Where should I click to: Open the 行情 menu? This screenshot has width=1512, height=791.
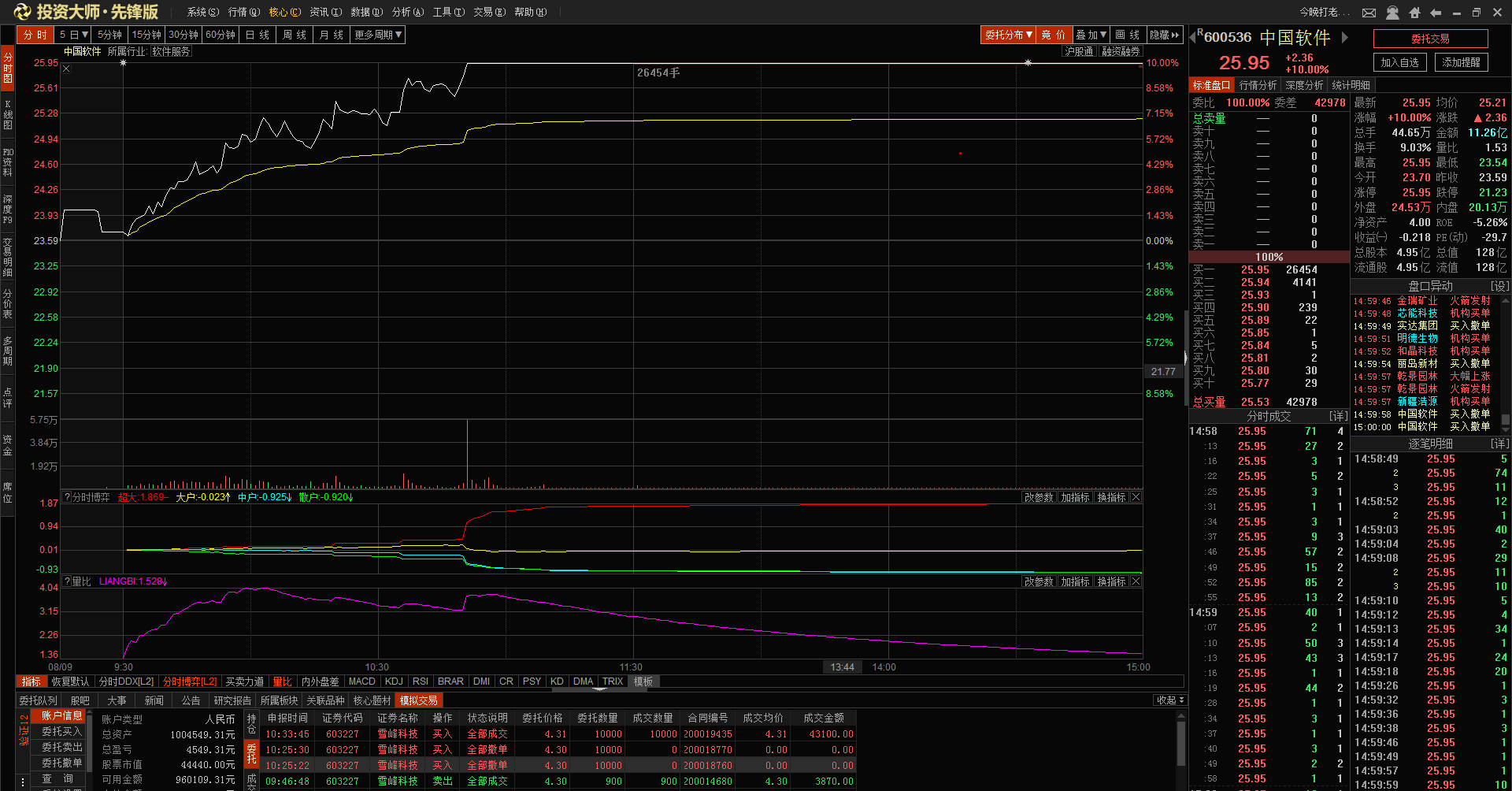pyautogui.click(x=244, y=13)
